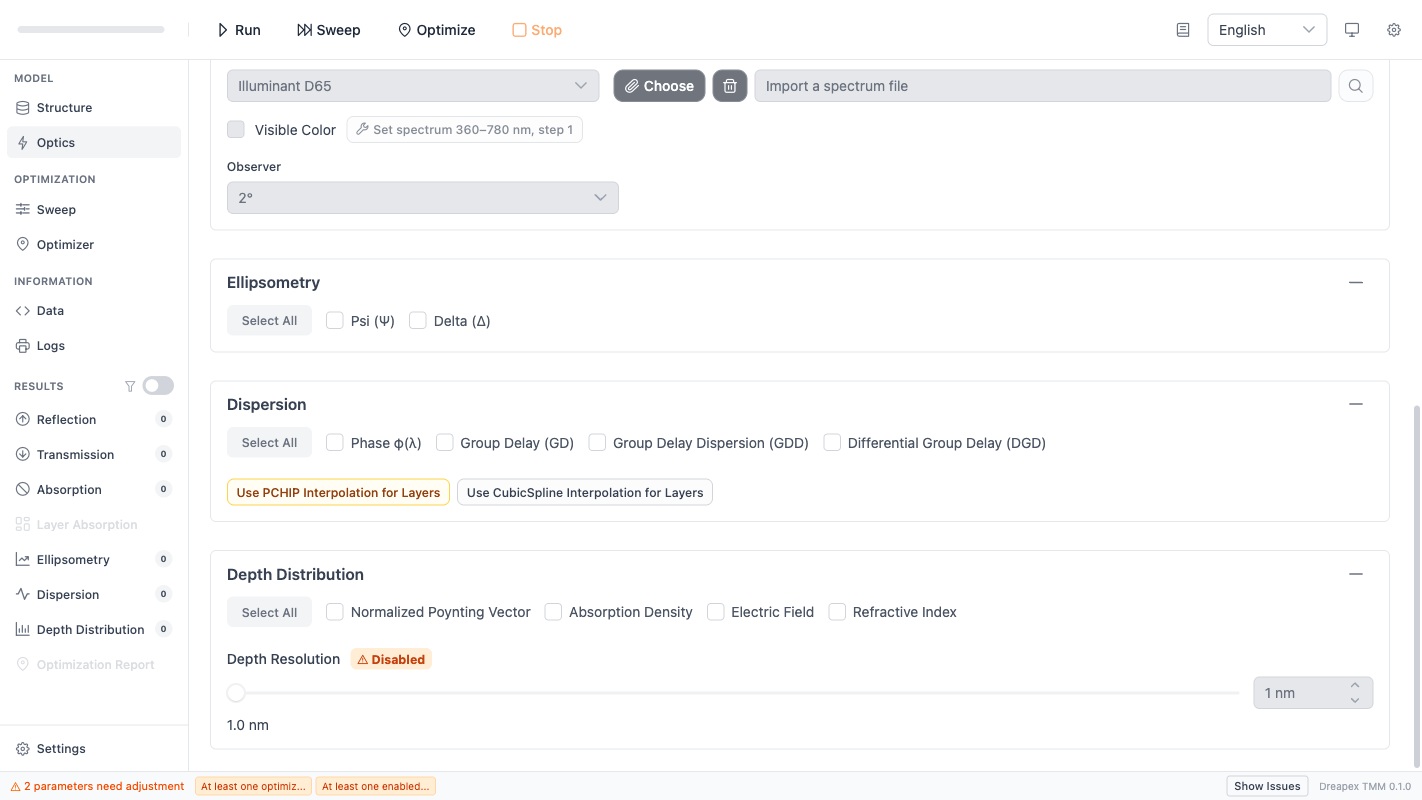Open the Observer 2° dropdown

(x=422, y=198)
